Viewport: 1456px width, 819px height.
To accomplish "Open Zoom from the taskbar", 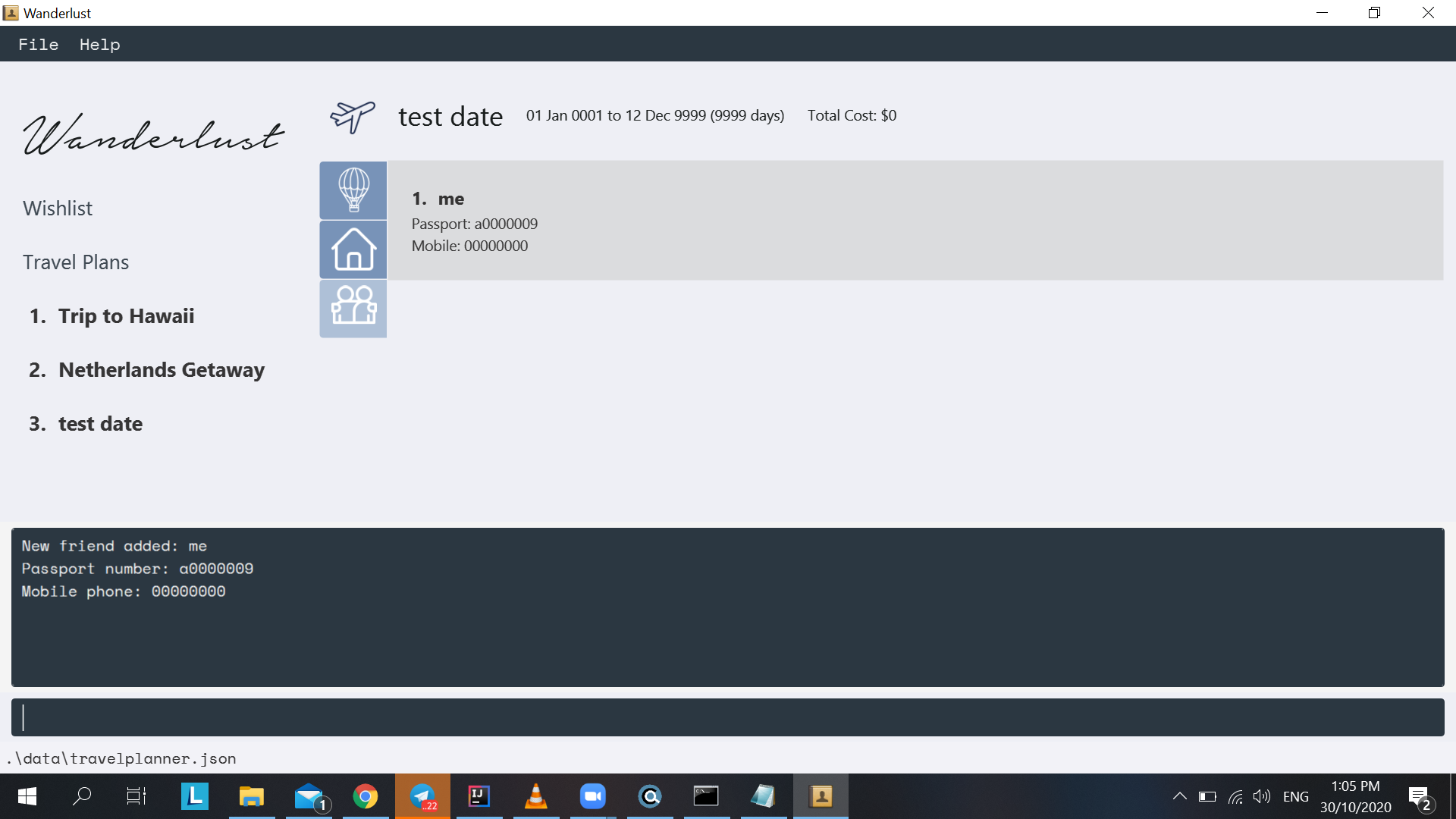I will [593, 796].
